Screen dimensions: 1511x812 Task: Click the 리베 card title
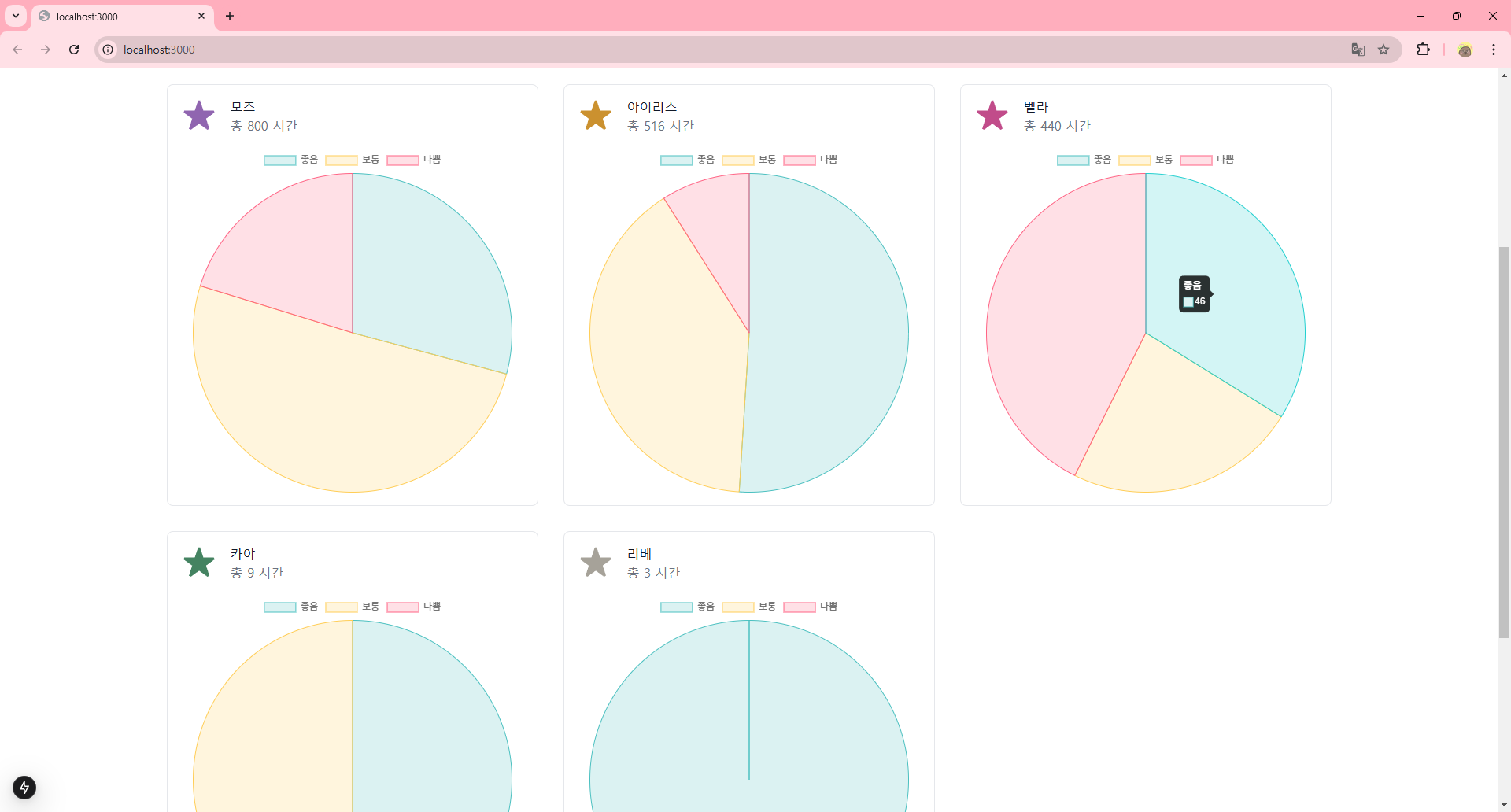point(639,553)
